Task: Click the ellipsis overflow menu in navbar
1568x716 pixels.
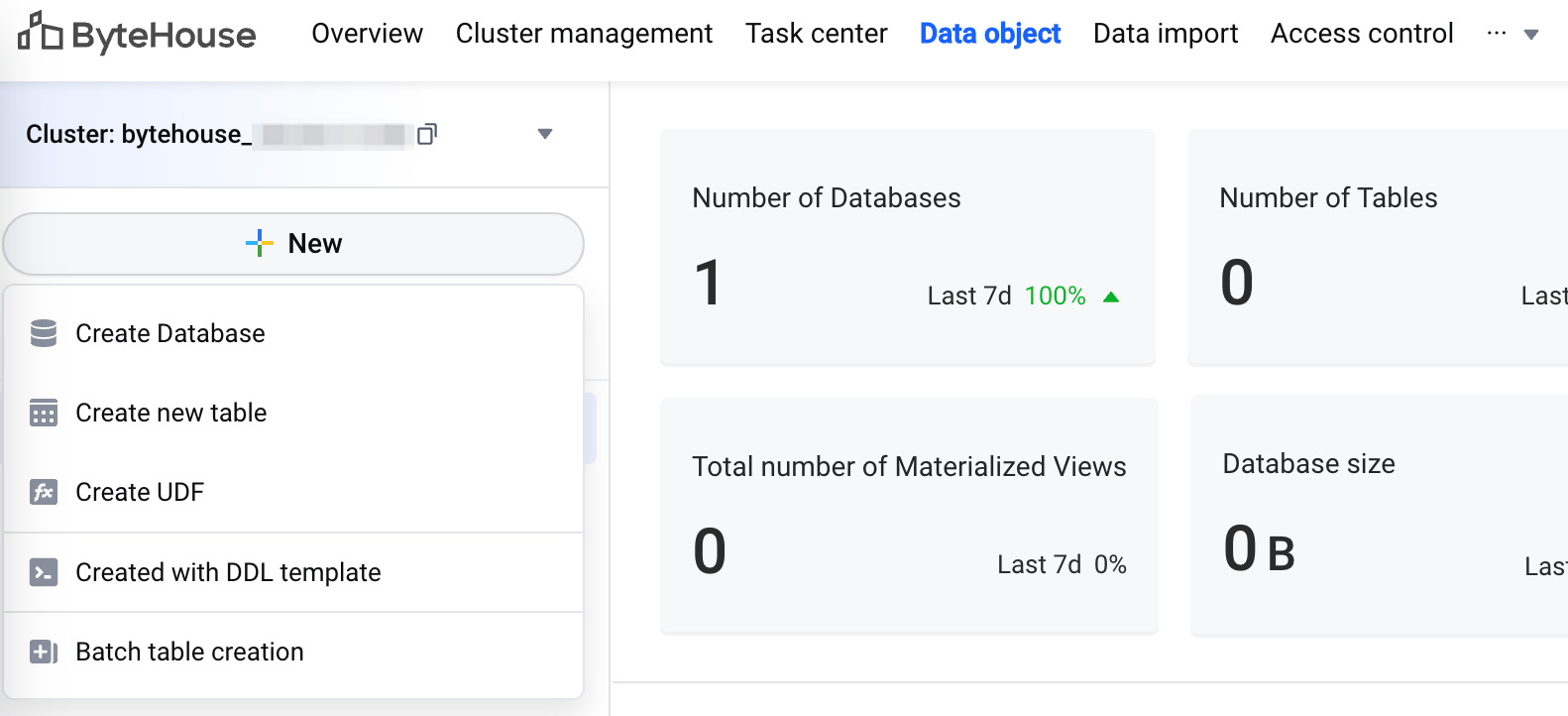Action: click(x=1497, y=34)
